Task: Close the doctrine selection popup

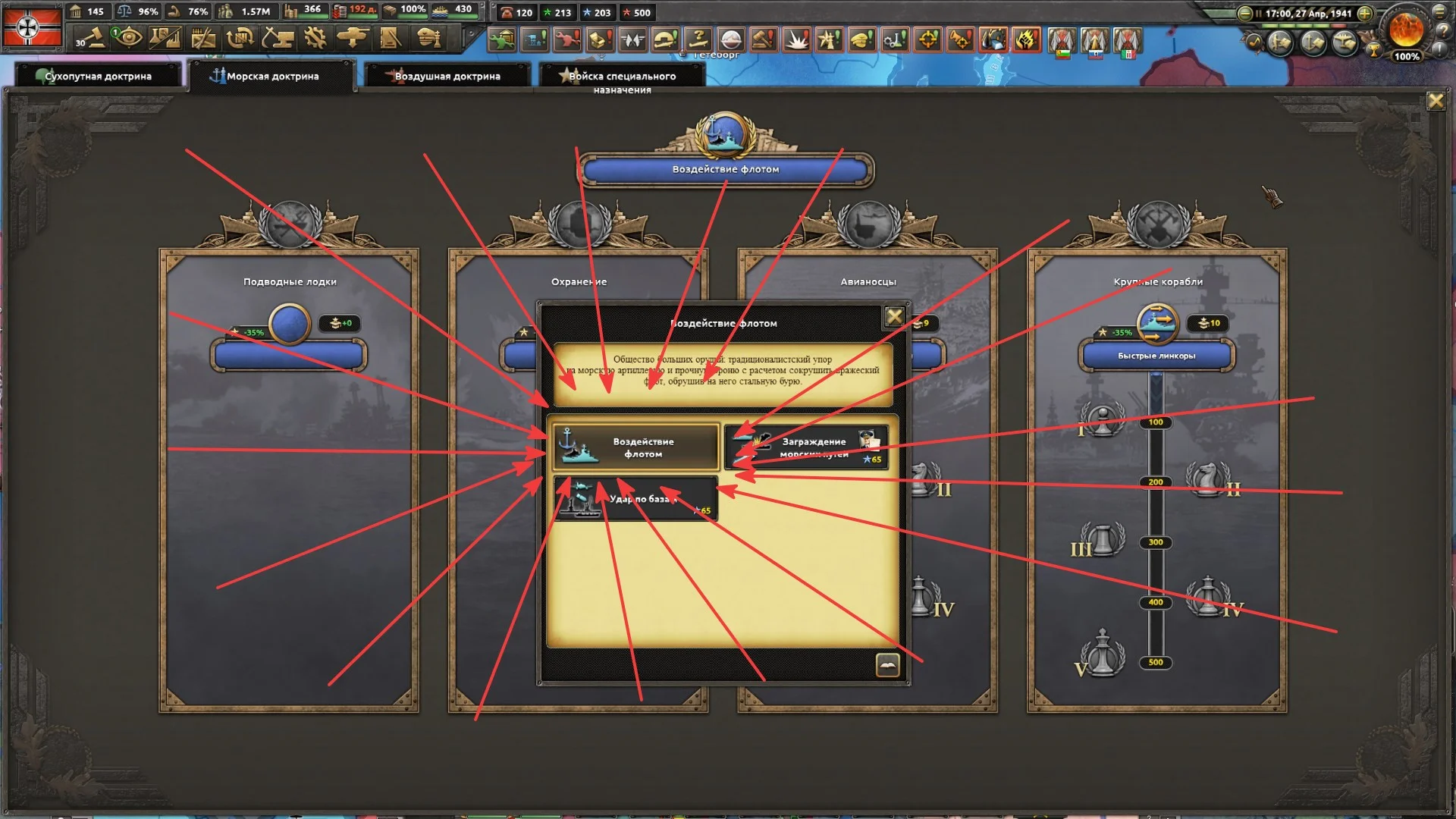Action: point(894,316)
